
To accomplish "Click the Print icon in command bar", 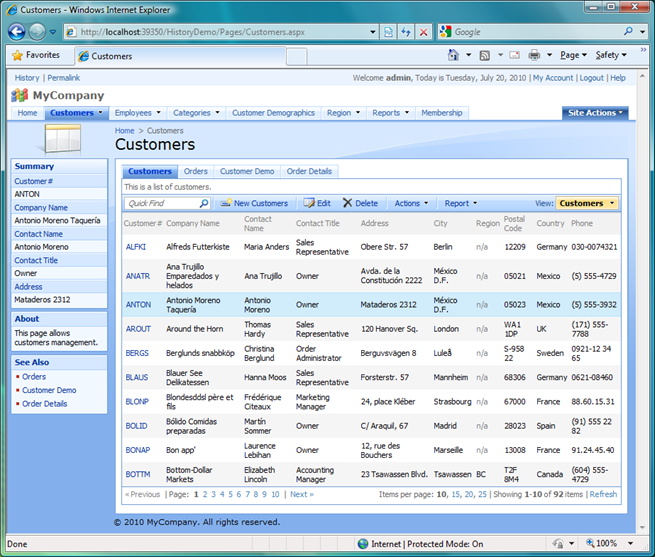I will point(534,55).
